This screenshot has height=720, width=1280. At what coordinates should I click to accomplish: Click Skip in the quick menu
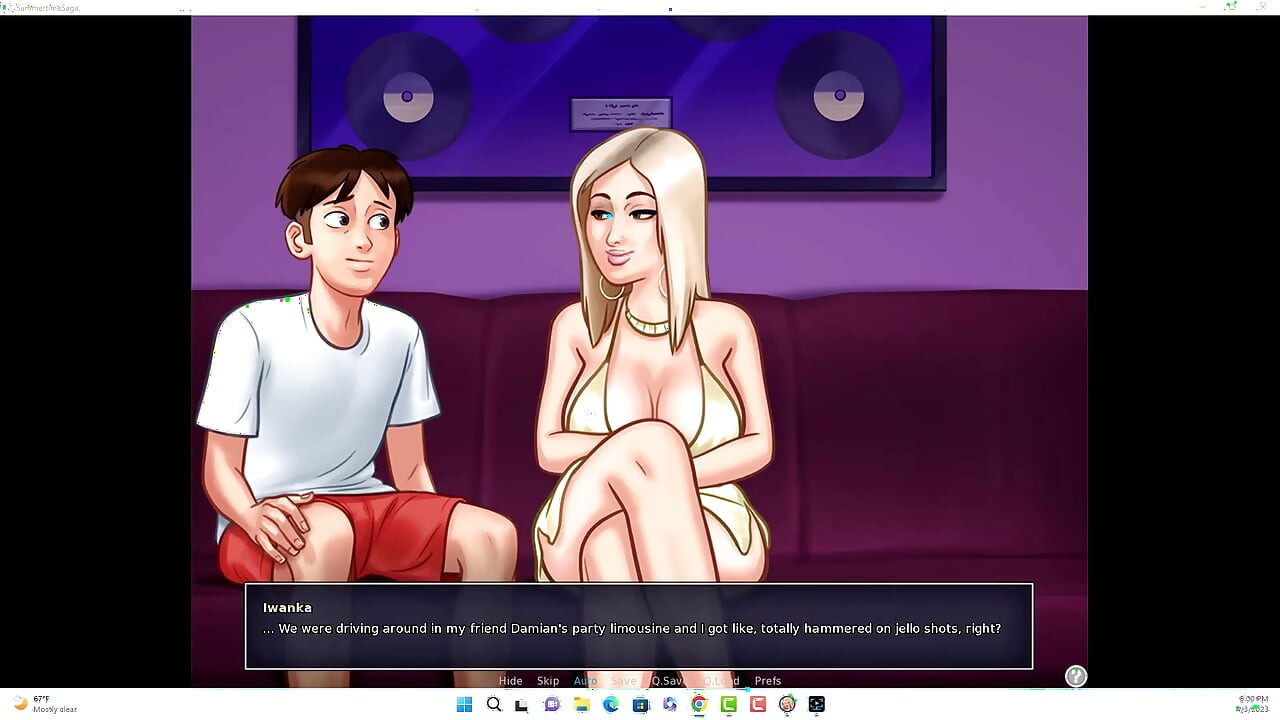tap(548, 681)
